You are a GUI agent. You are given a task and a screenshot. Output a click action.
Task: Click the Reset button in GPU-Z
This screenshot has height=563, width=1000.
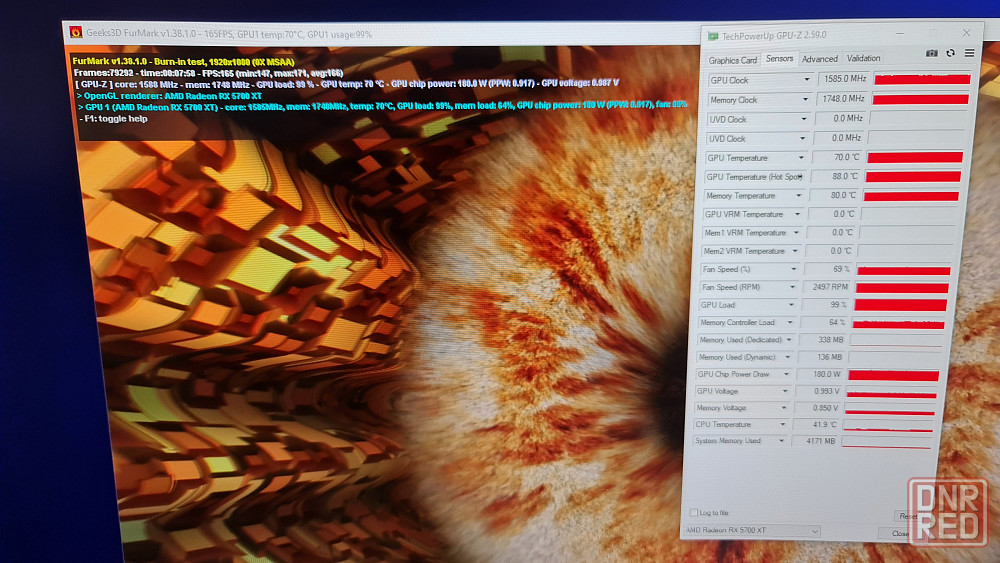(908, 516)
